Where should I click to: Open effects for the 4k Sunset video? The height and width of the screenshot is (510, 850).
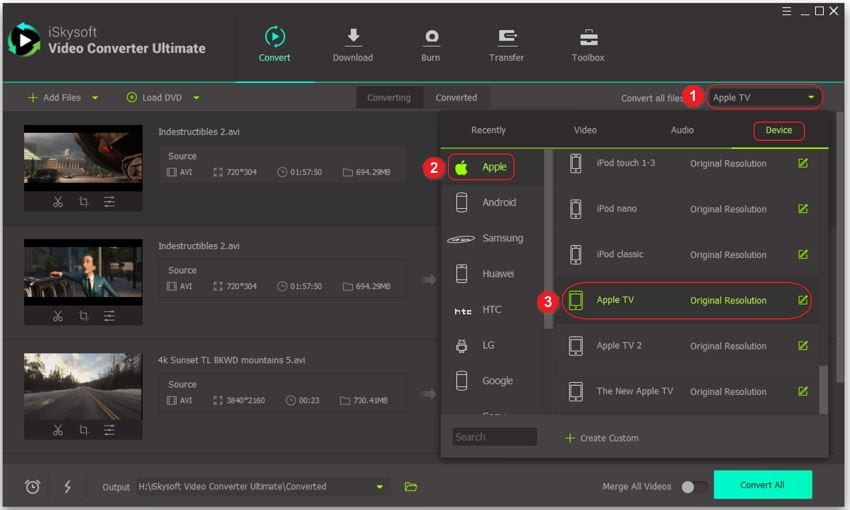click(109, 430)
